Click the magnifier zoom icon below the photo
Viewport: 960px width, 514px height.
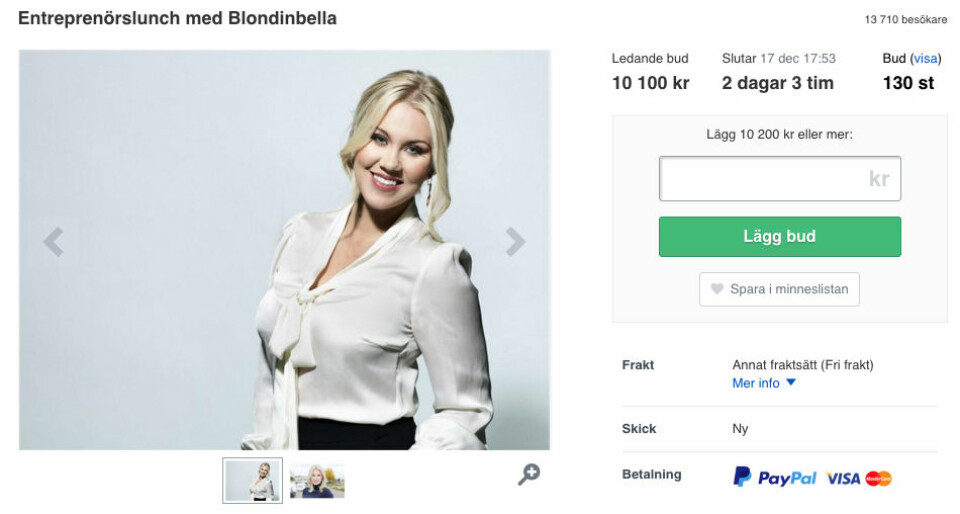pyautogui.click(x=529, y=475)
